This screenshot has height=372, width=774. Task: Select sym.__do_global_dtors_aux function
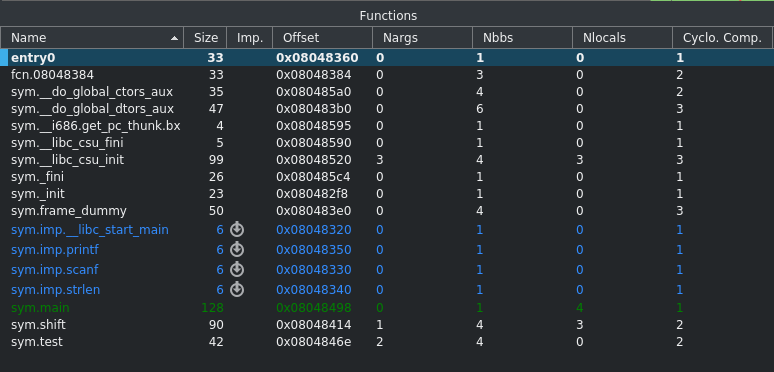(92, 109)
